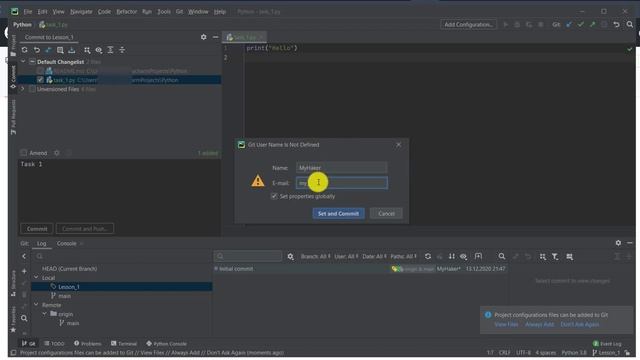Click Cancel in Git user dialog
Image resolution: width=640 pixels, height=360 pixels.
(x=386, y=213)
